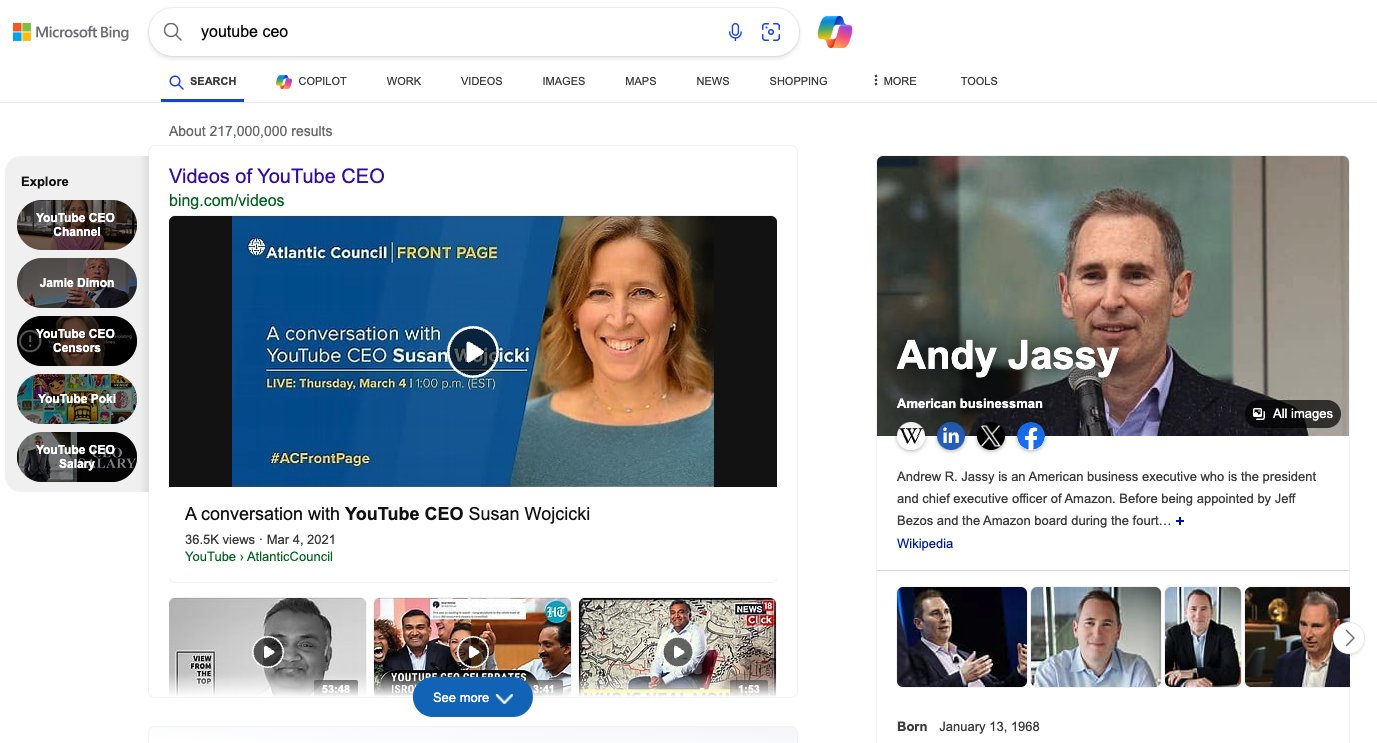Open partially visible Andy Jassy photo by gramophone
The height and width of the screenshot is (743, 1377).
[x=1297, y=637]
